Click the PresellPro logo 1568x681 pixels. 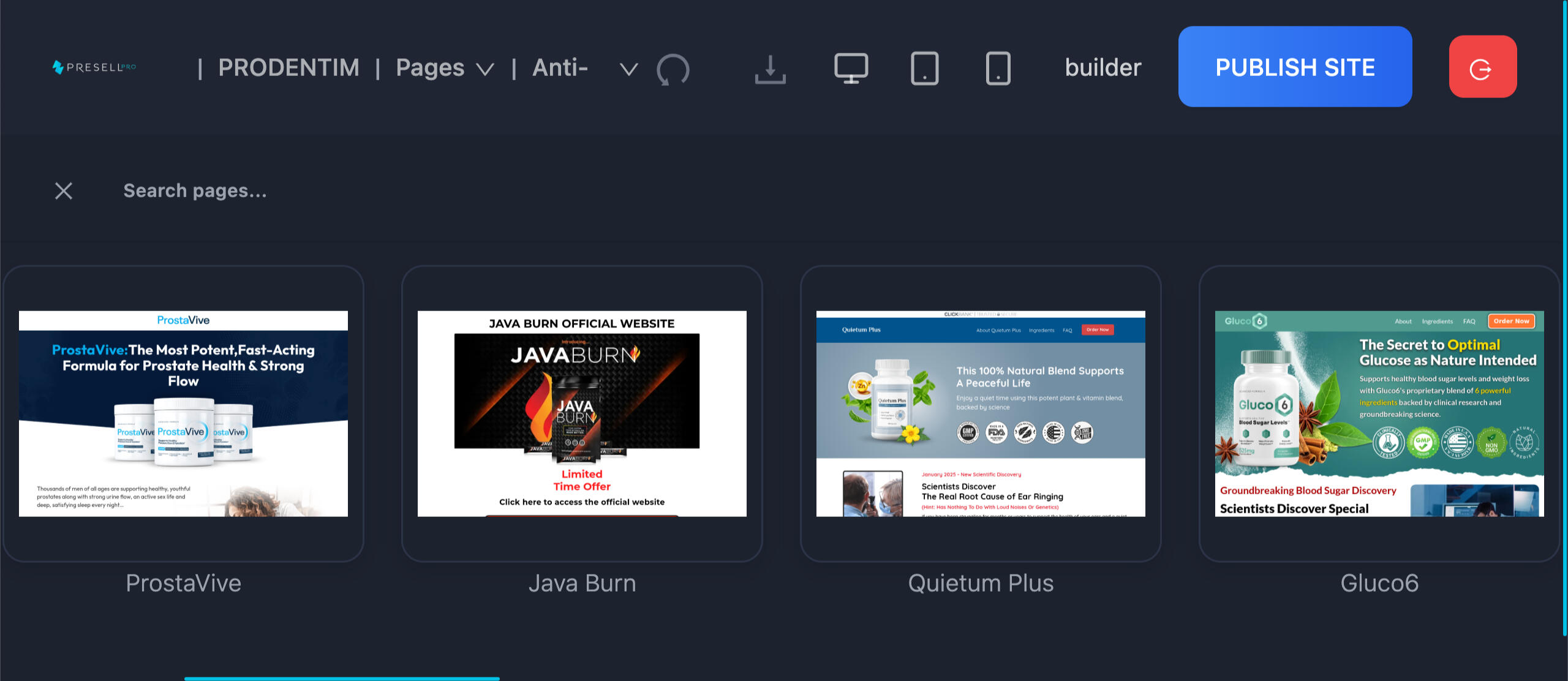pyautogui.click(x=94, y=67)
